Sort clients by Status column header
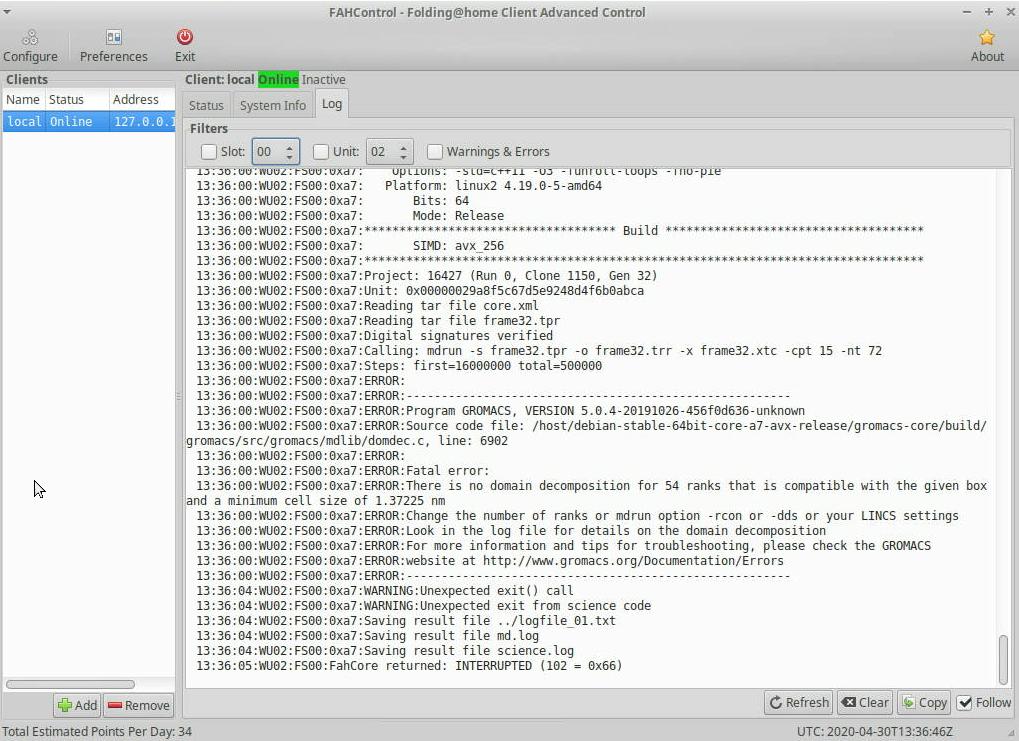Image resolution: width=1019 pixels, height=741 pixels. [76, 99]
